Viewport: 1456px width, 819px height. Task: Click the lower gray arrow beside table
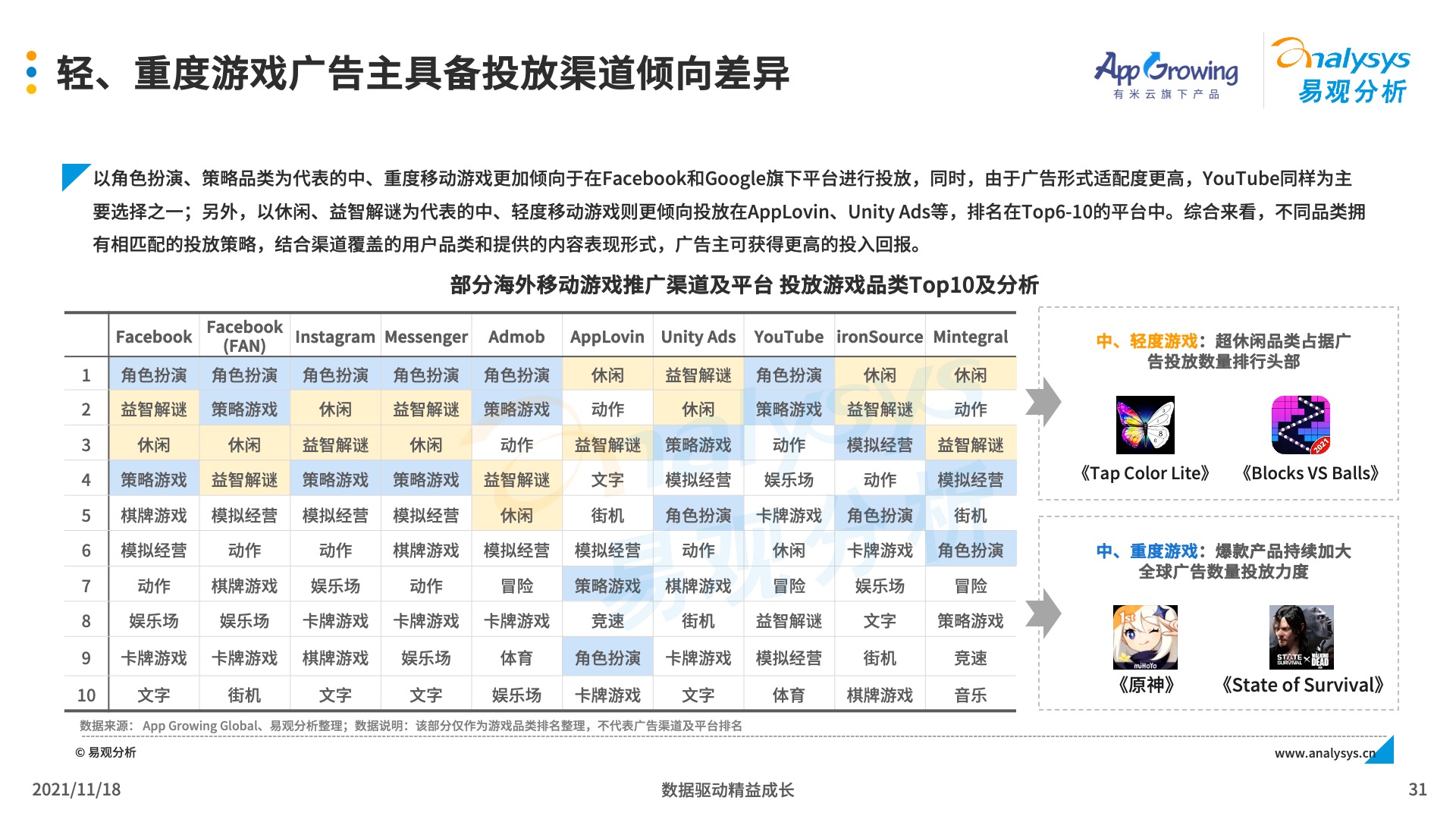[x=1043, y=613]
